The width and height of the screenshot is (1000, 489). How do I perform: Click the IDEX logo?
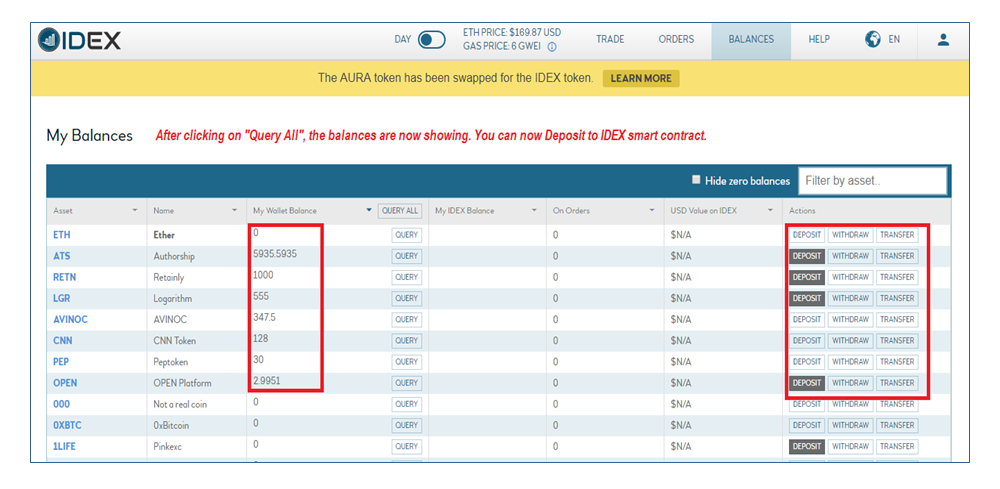point(79,40)
